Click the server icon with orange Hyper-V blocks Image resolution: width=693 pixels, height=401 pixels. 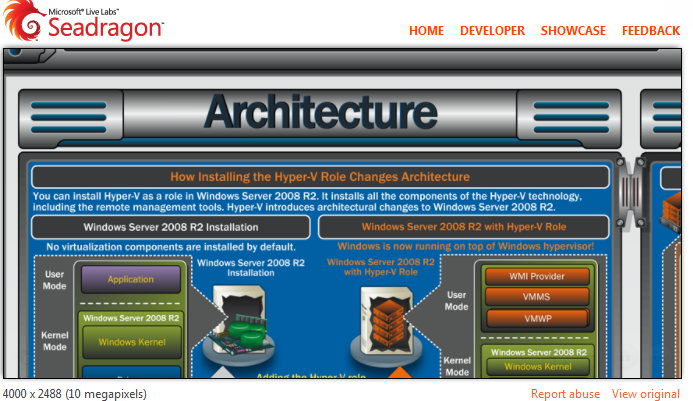pos(386,325)
